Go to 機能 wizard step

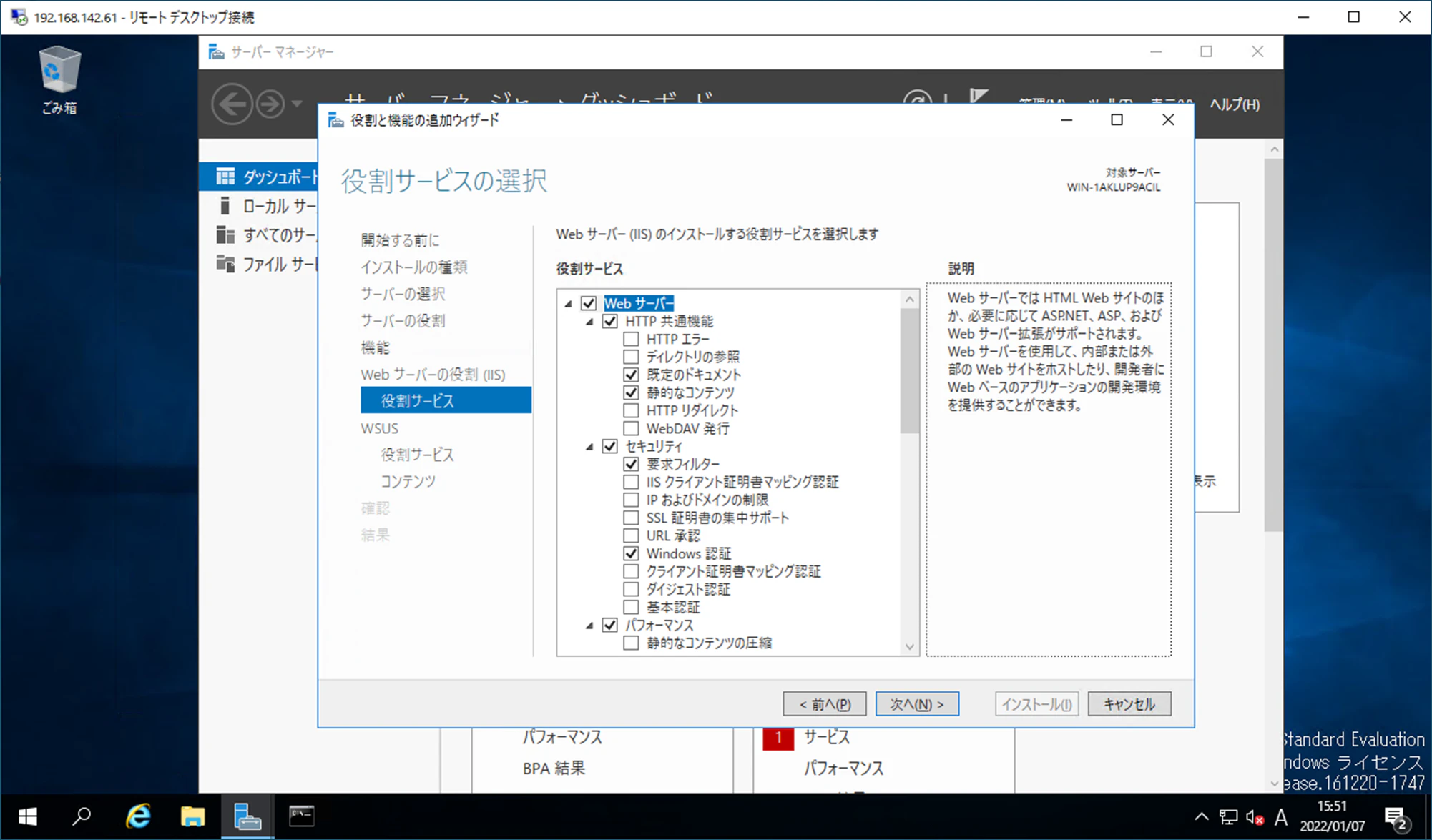(x=375, y=347)
